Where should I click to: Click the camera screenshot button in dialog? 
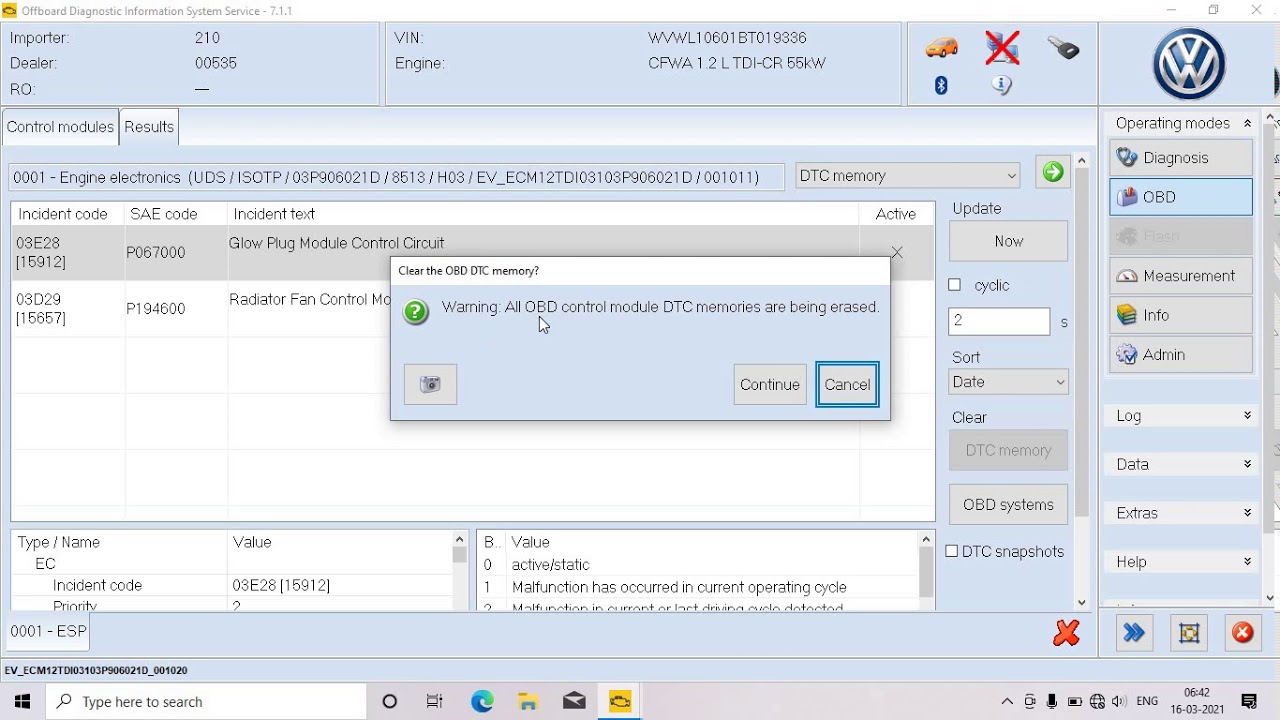click(431, 384)
